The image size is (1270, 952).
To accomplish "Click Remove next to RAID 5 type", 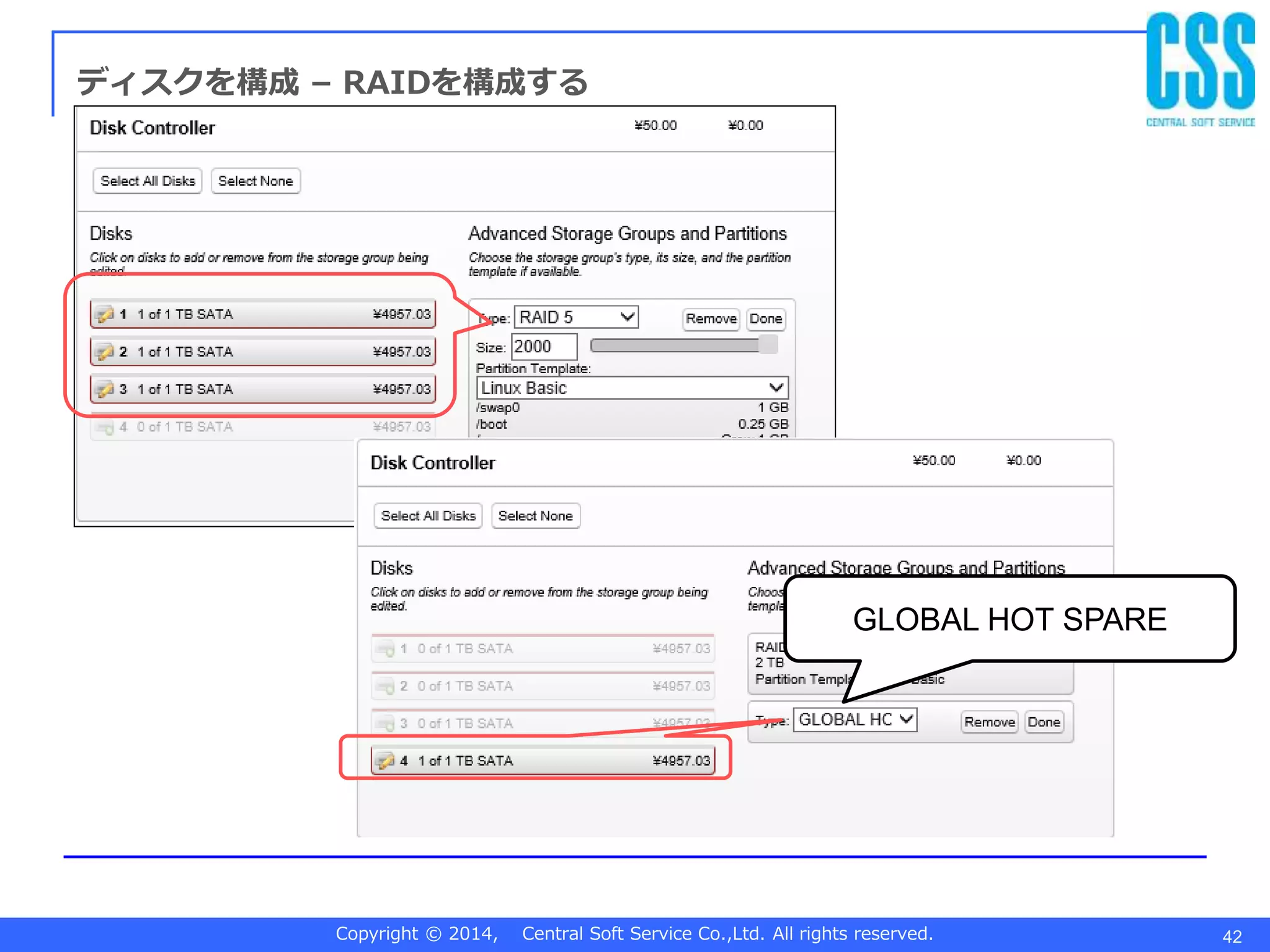I will [711, 319].
